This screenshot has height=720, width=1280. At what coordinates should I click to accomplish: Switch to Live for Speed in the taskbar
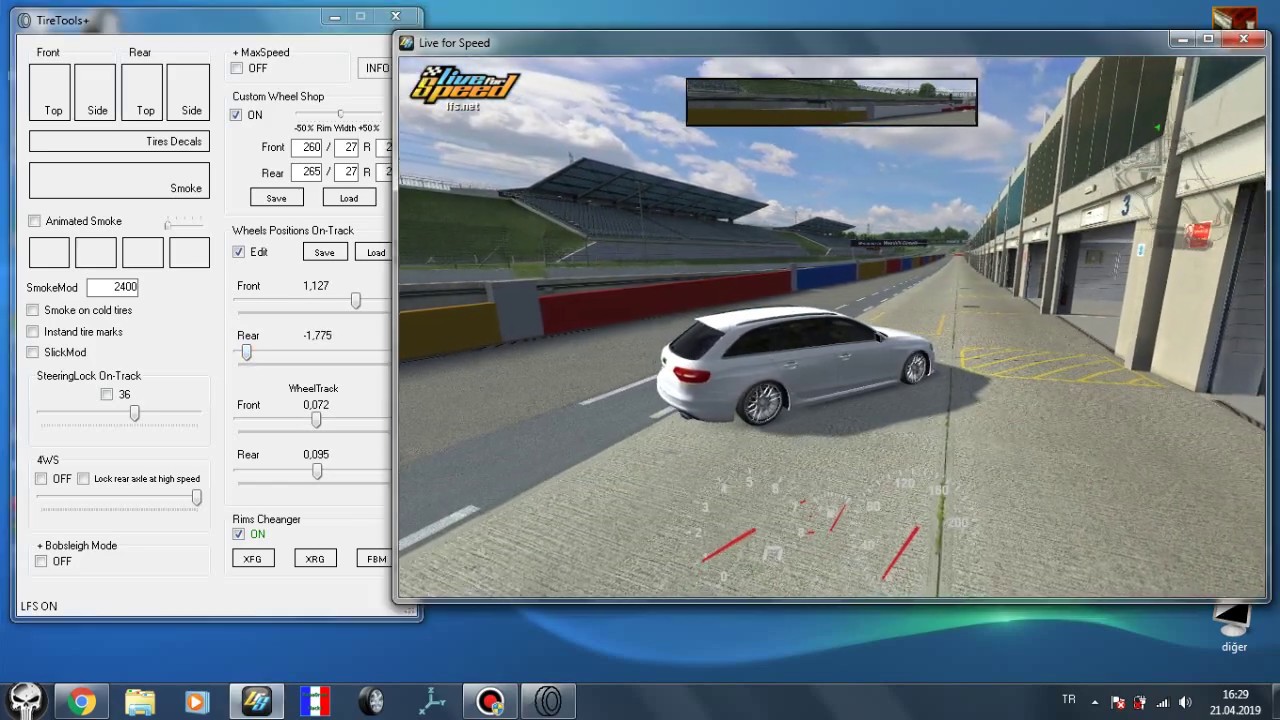(256, 702)
